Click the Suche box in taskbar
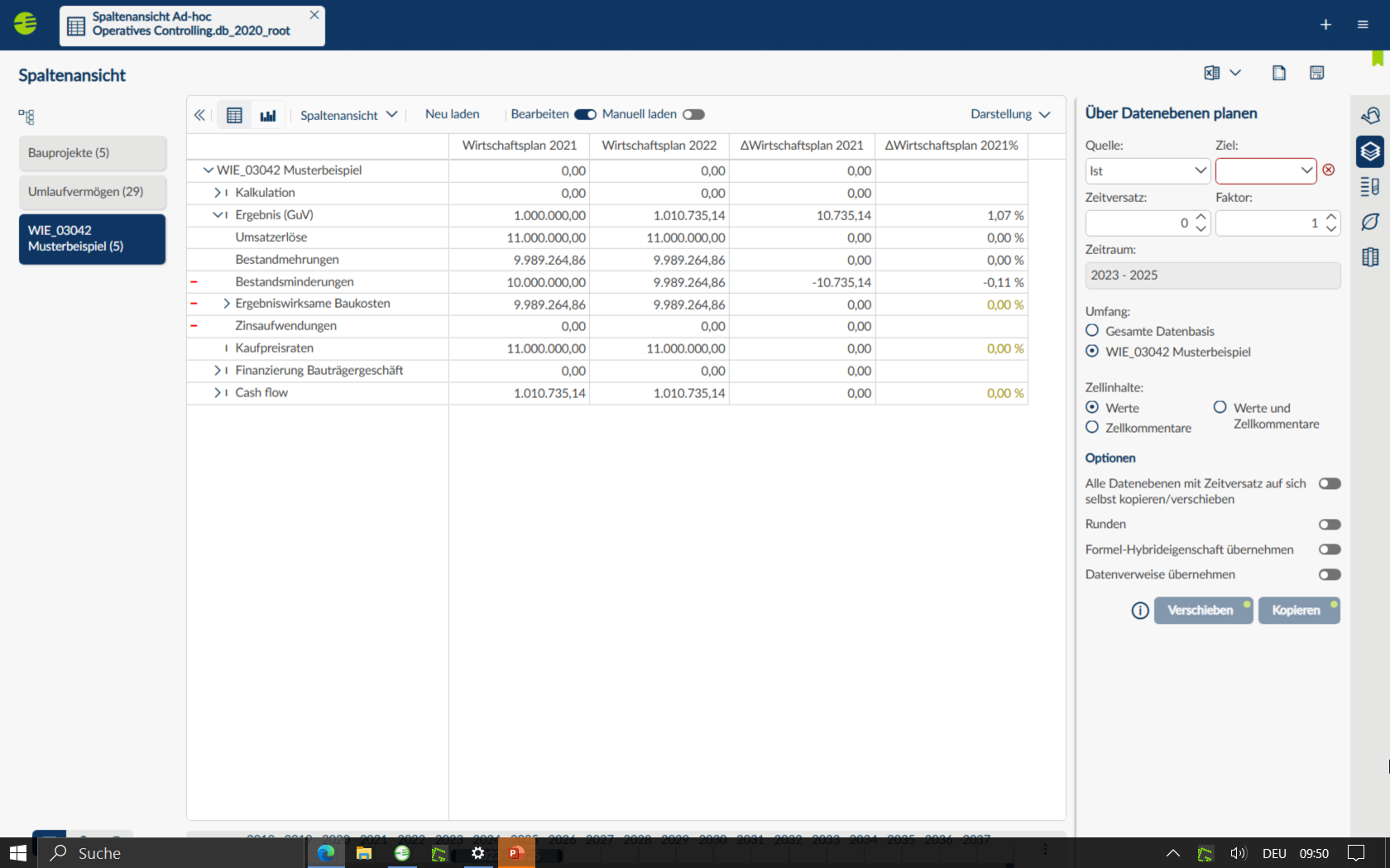 [171, 853]
